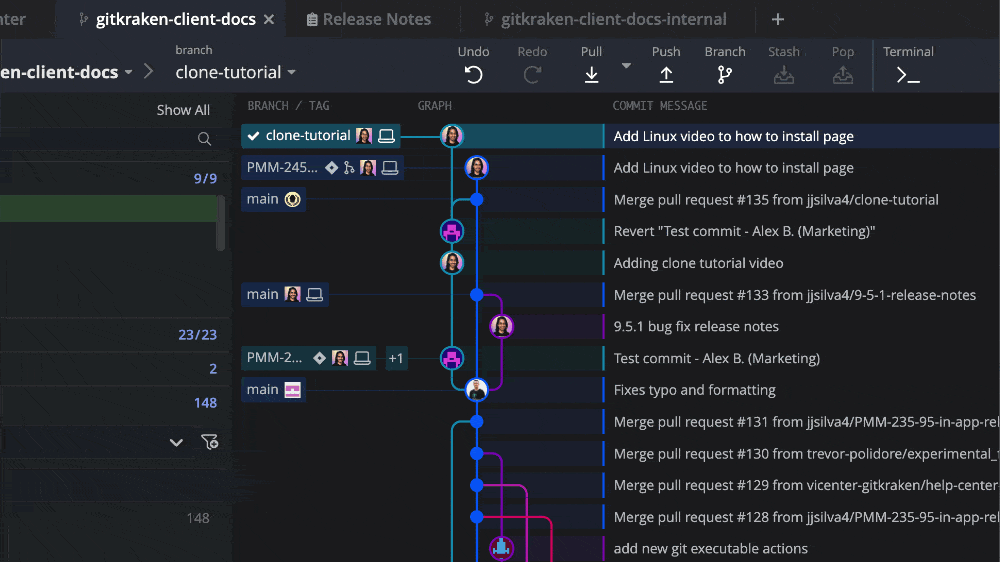Select 'Revert Test commit - Alex B.' message
This screenshot has height=562, width=1000.
pyautogui.click(x=744, y=231)
